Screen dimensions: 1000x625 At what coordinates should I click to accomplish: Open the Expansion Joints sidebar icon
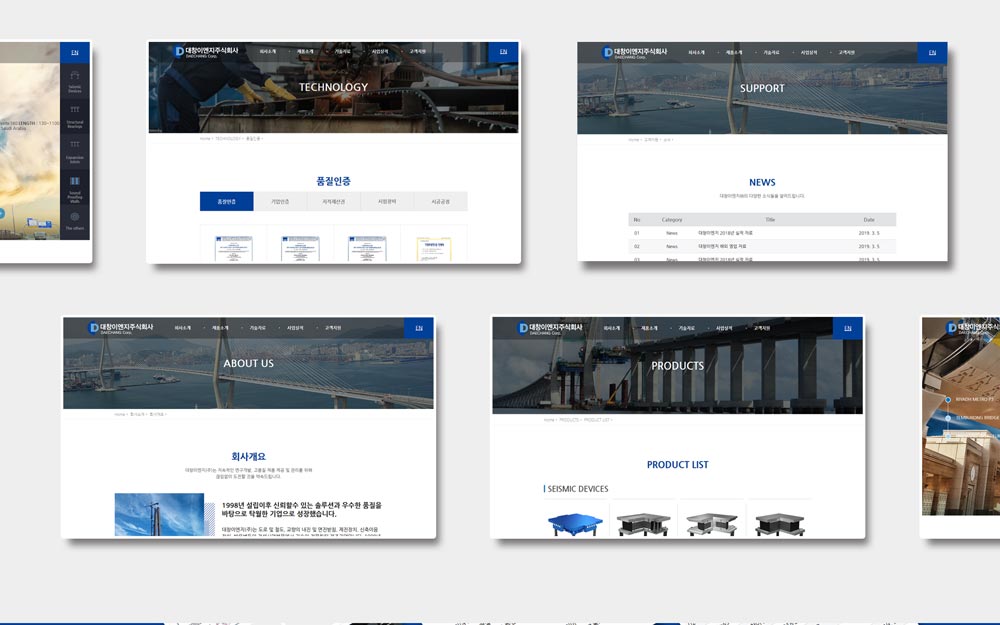pyautogui.click(x=75, y=151)
